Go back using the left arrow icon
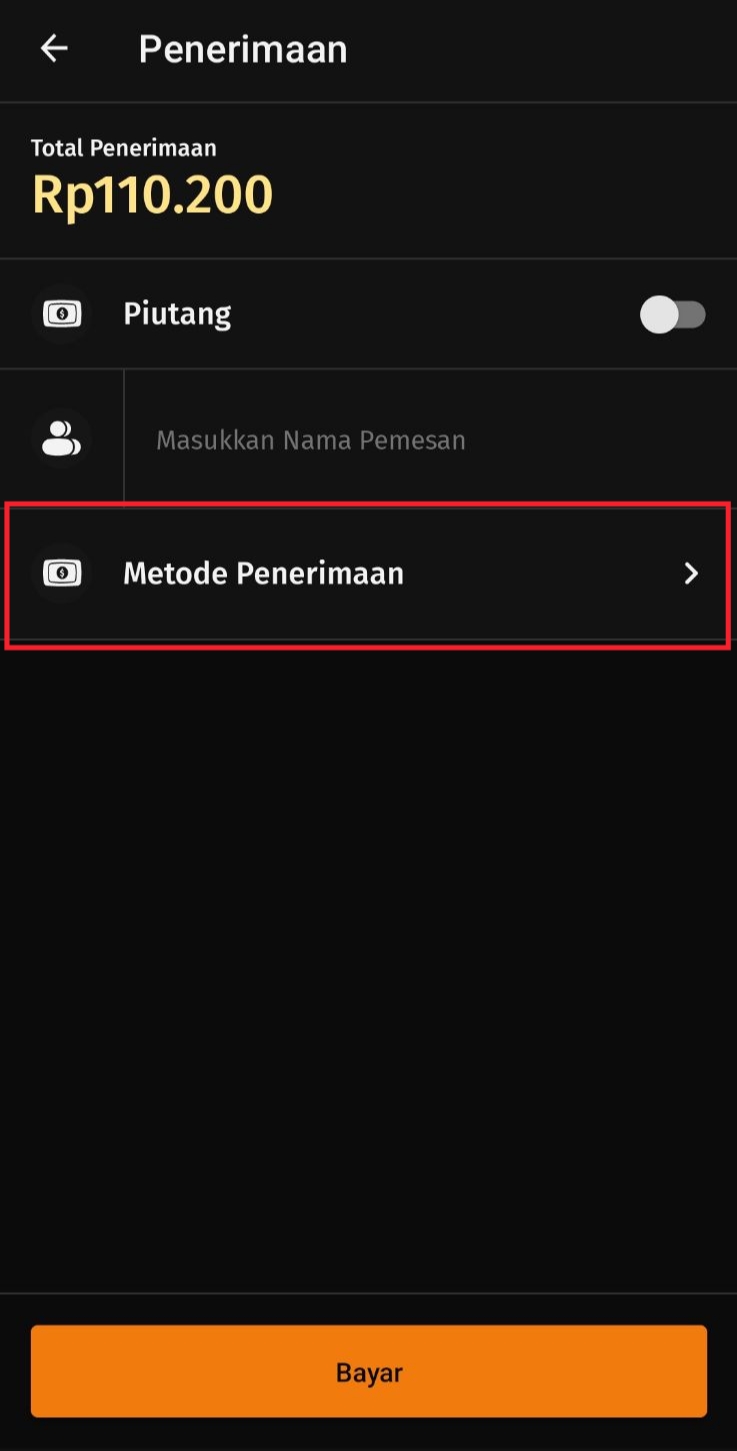The height and width of the screenshot is (1451, 737). pos(54,48)
